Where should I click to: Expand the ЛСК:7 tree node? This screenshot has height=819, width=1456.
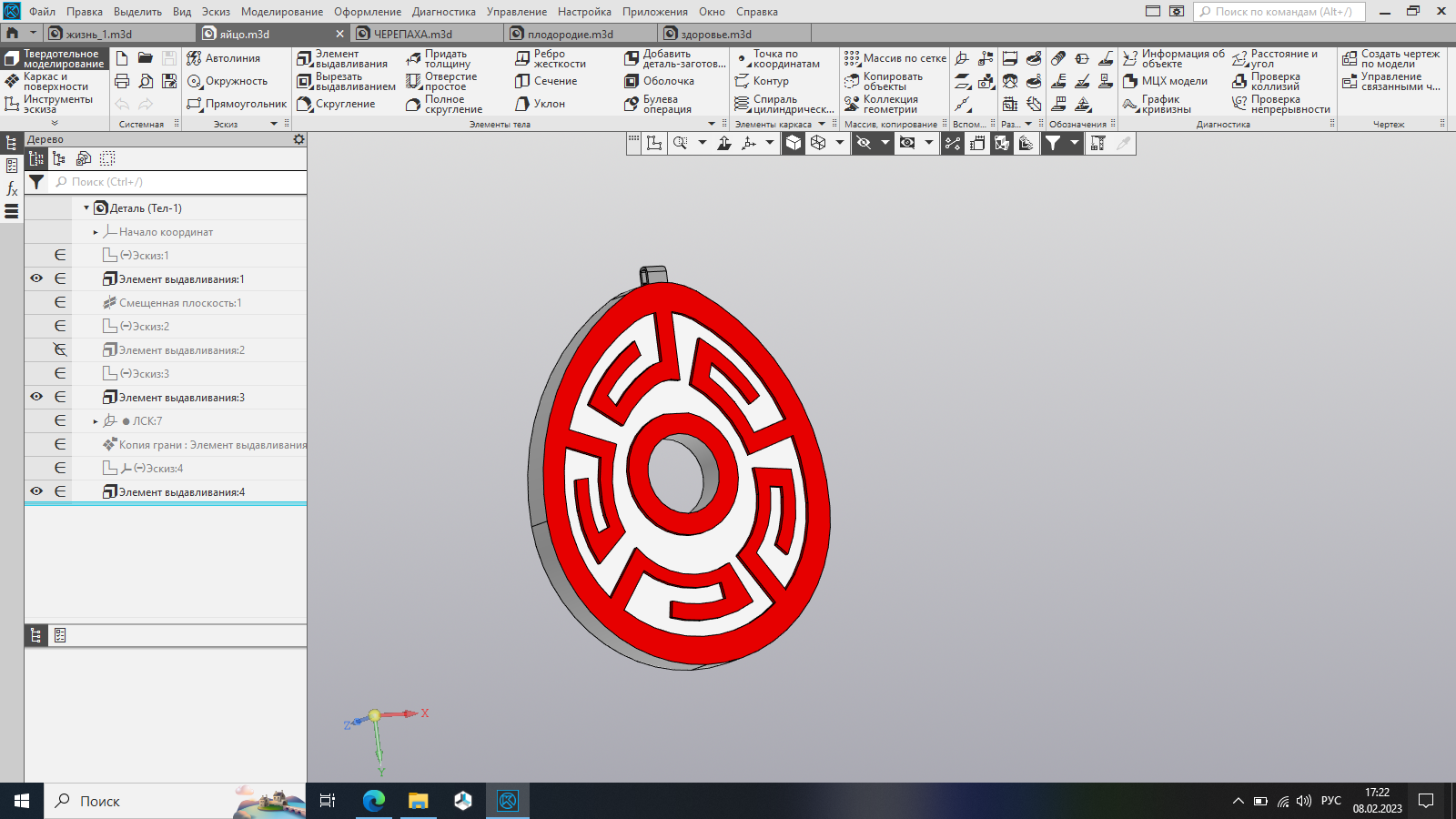pyautogui.click(x=96, y=421)
